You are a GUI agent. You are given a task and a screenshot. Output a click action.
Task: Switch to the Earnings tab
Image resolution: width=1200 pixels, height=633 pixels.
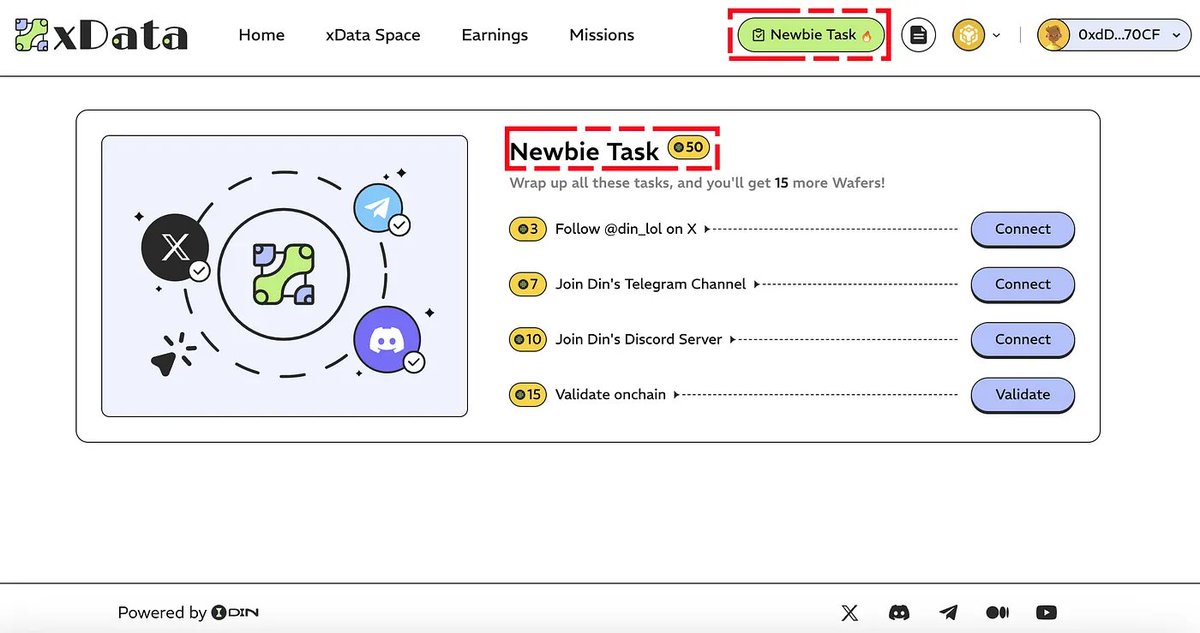pyautogui.click(x=495, y=35)
